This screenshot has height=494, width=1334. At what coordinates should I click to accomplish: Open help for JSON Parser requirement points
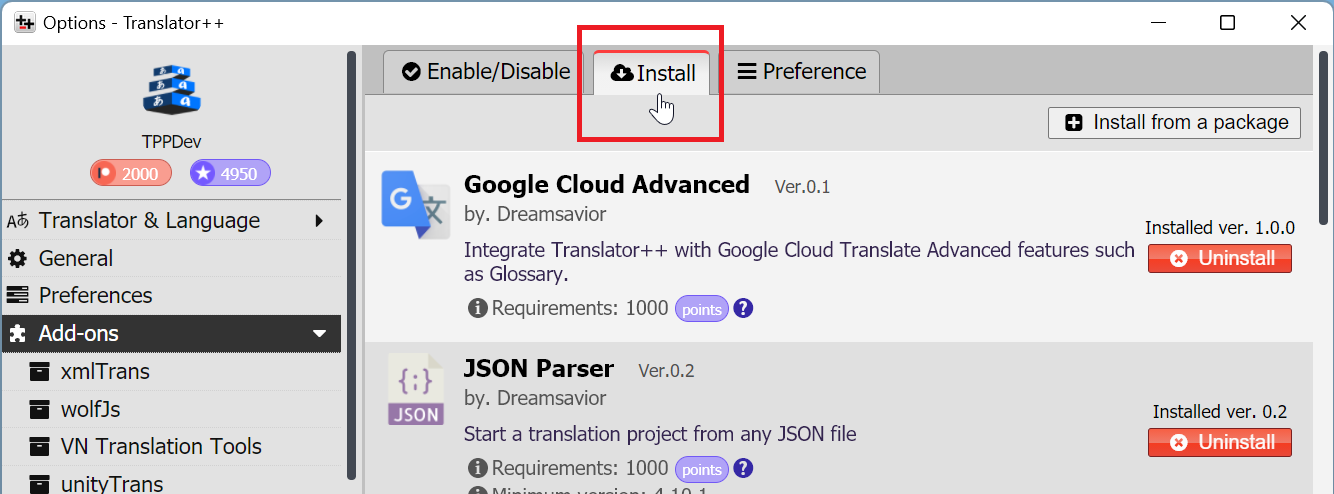pos(743,468)
